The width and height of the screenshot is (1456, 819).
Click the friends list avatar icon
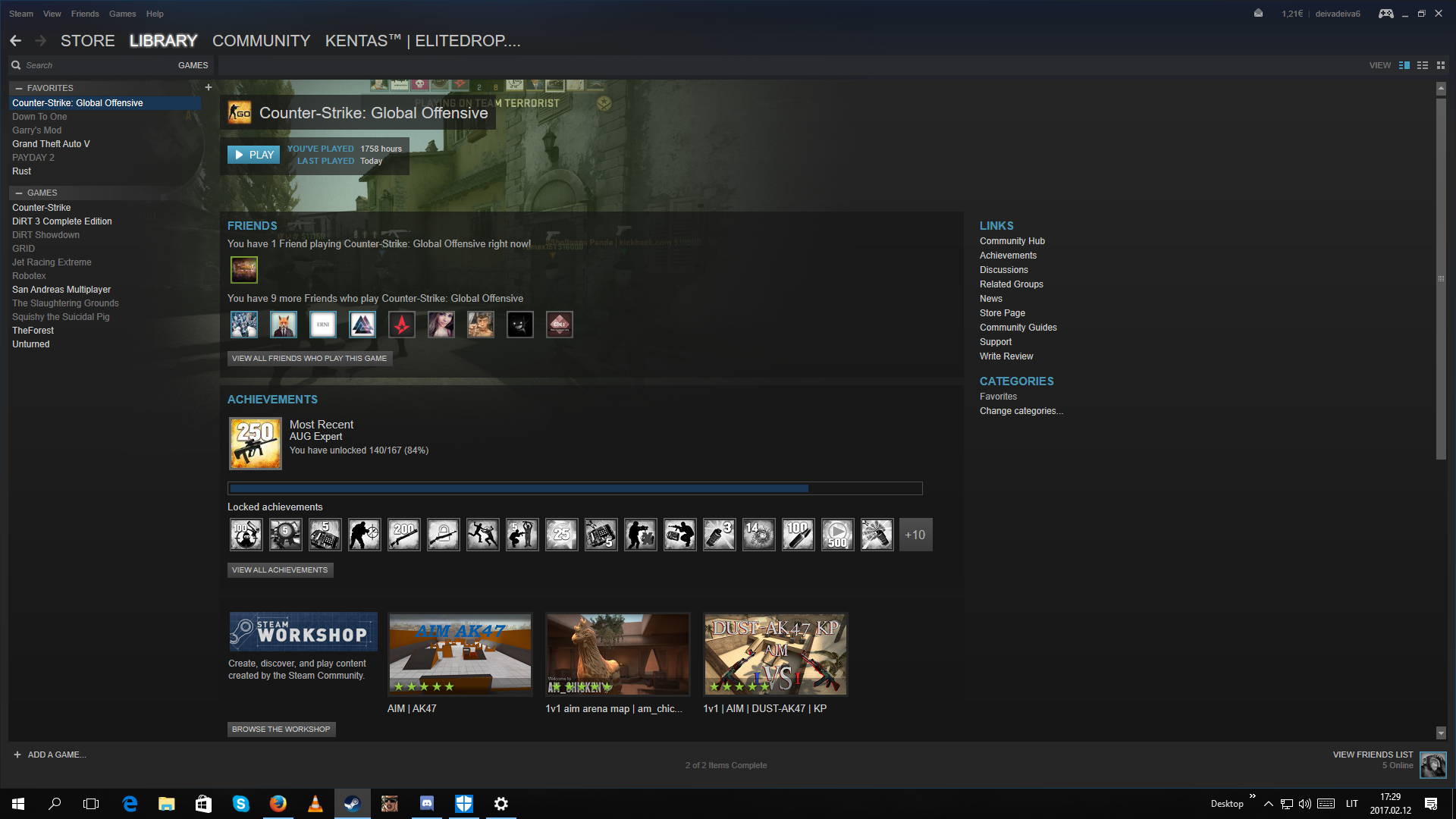tap(1433, 765)
